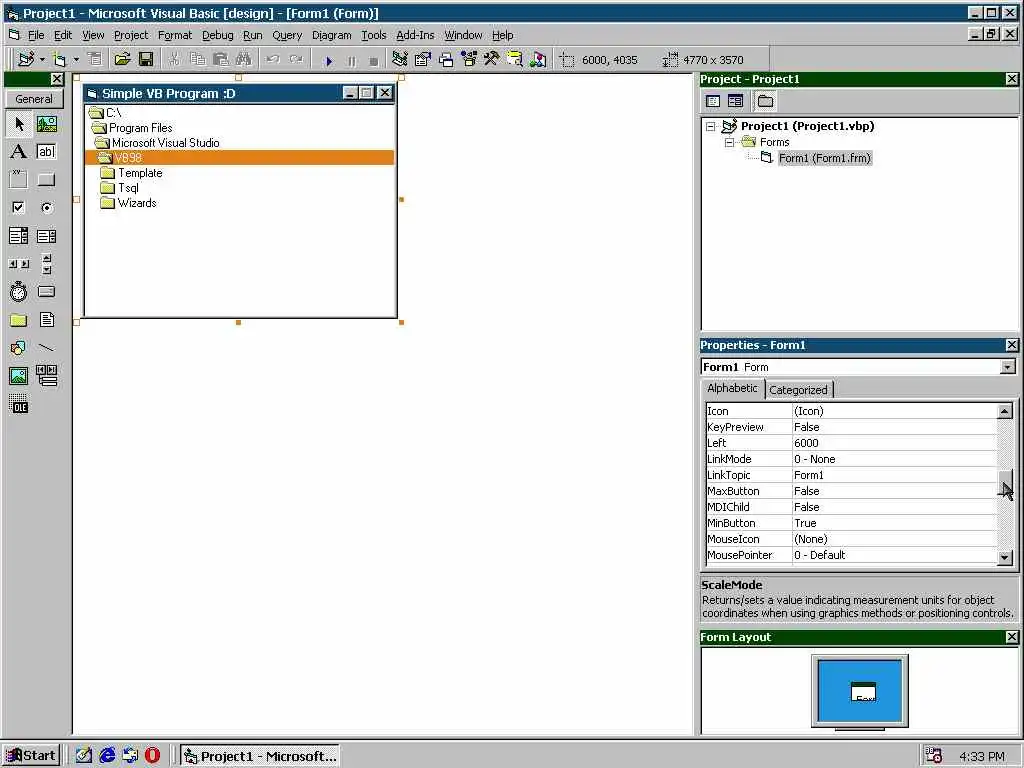Launch Opera from quick launch

click(x=152, y=756)
